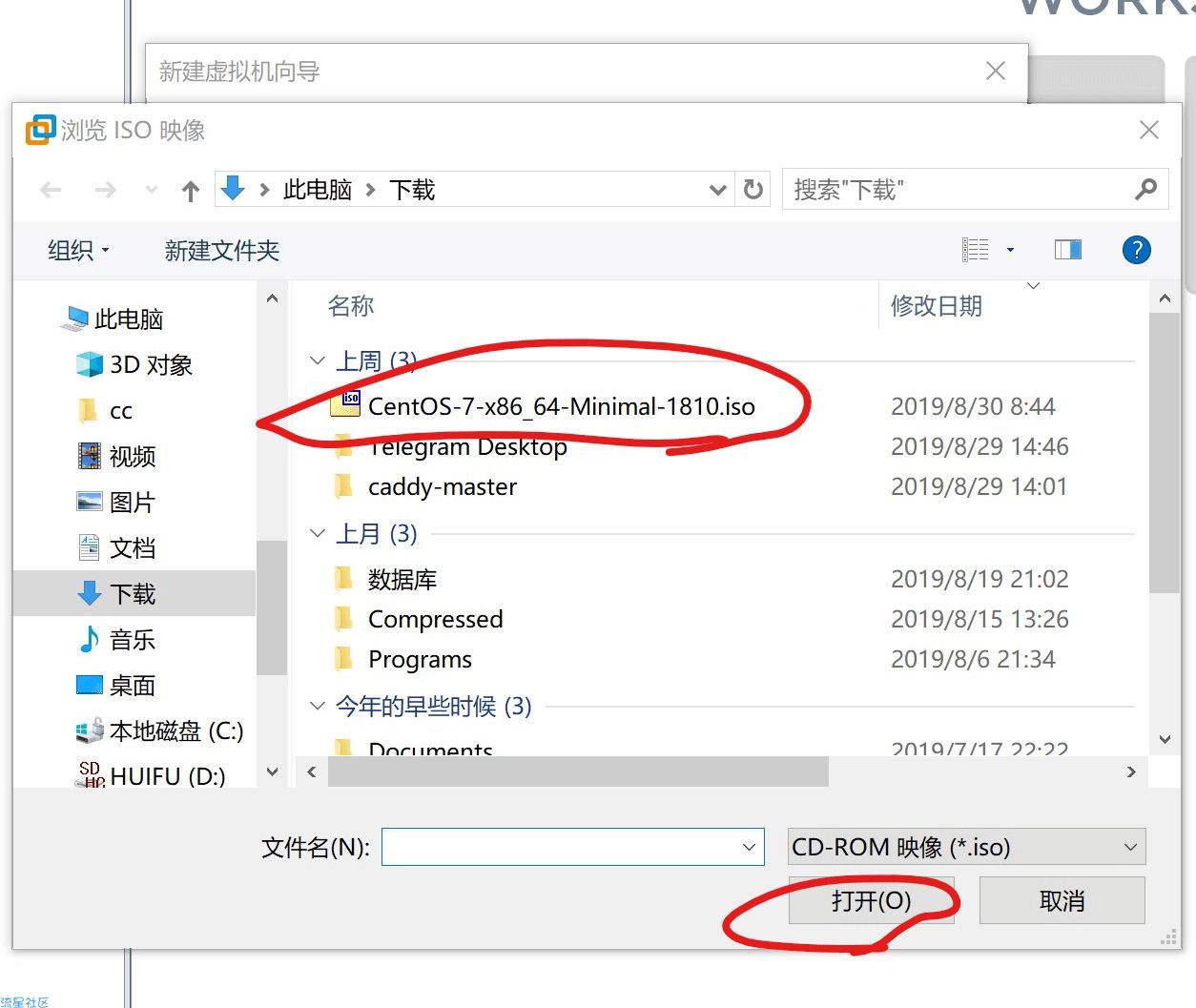The height and width of the screenshot is (1008, 1196).
Task: Click the horizontal scroll-right arrow
Action: click(1131, 771)
